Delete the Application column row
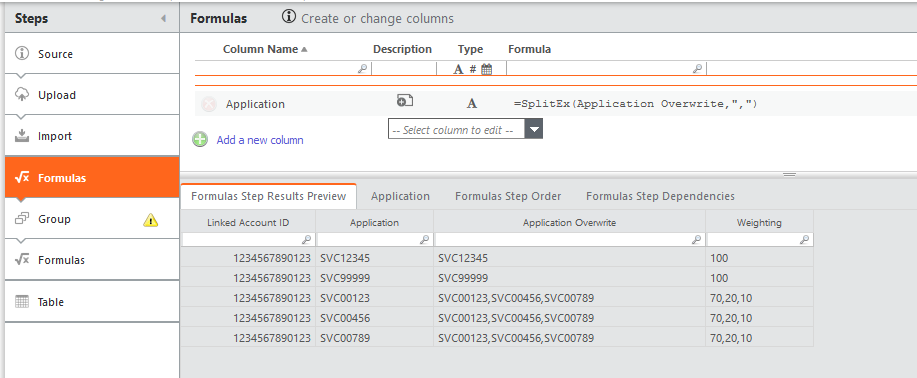This screenshot has height=378, width=917. click(x=208, y=104)
